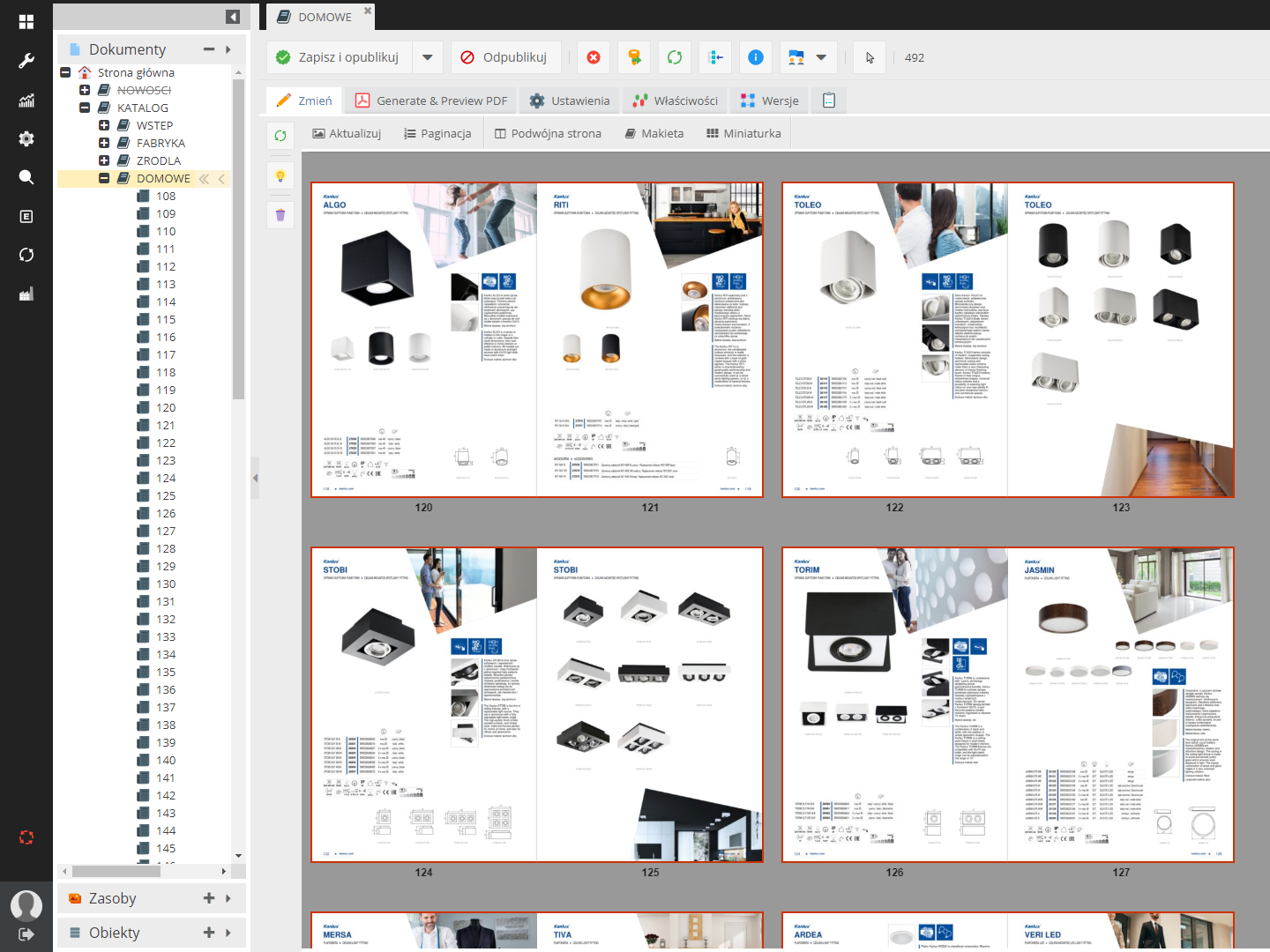This screenshot has width=1270, height=952.
Task: Open the Wersje tab
Action: click(x=770, y=100)
